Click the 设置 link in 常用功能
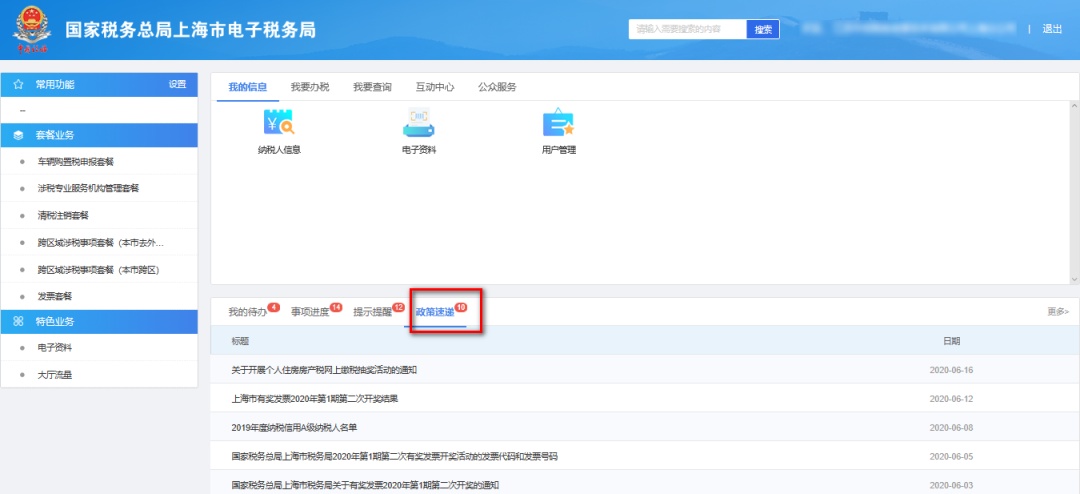This screenshot has width=1080, height=494. click(x=177, y=85)
